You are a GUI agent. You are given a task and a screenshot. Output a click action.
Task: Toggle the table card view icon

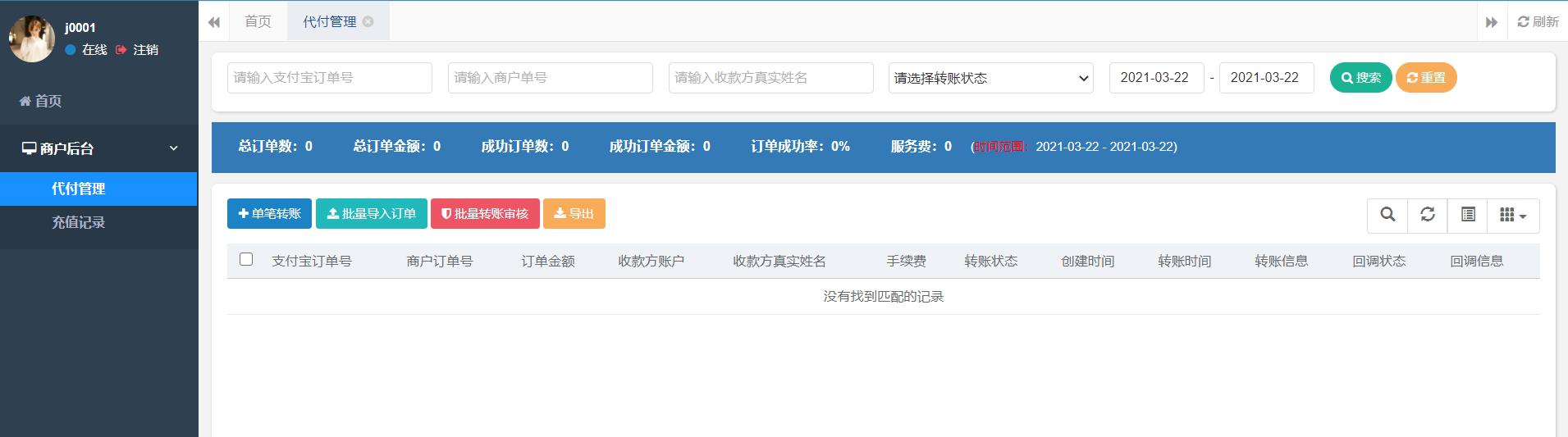click(x=1468, y=215)
